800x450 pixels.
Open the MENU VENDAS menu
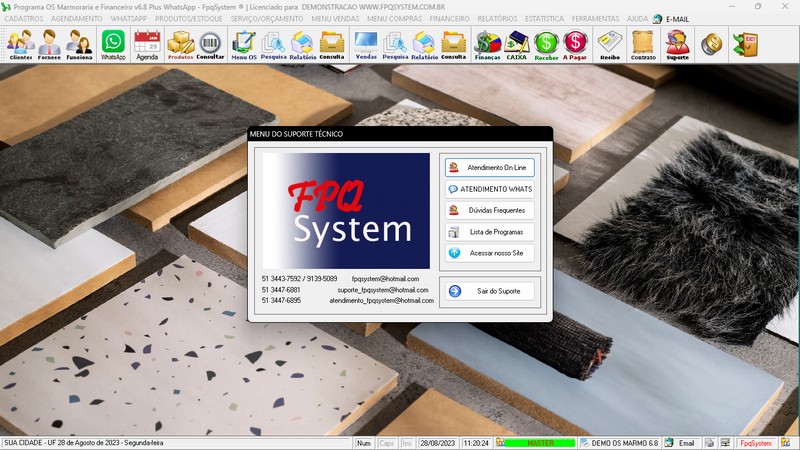335,19
